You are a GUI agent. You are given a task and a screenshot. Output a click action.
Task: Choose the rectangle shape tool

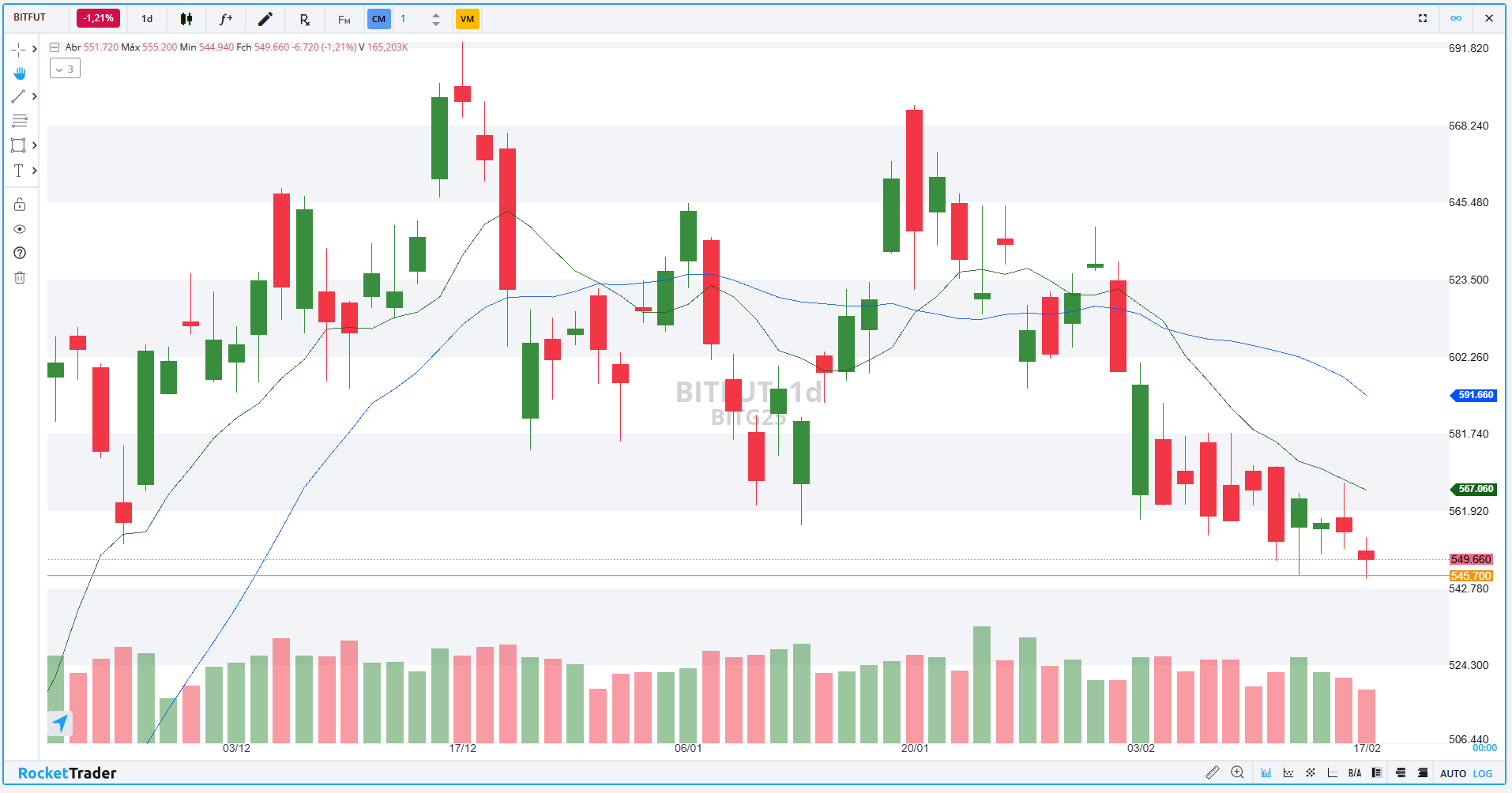coord(18,145)
